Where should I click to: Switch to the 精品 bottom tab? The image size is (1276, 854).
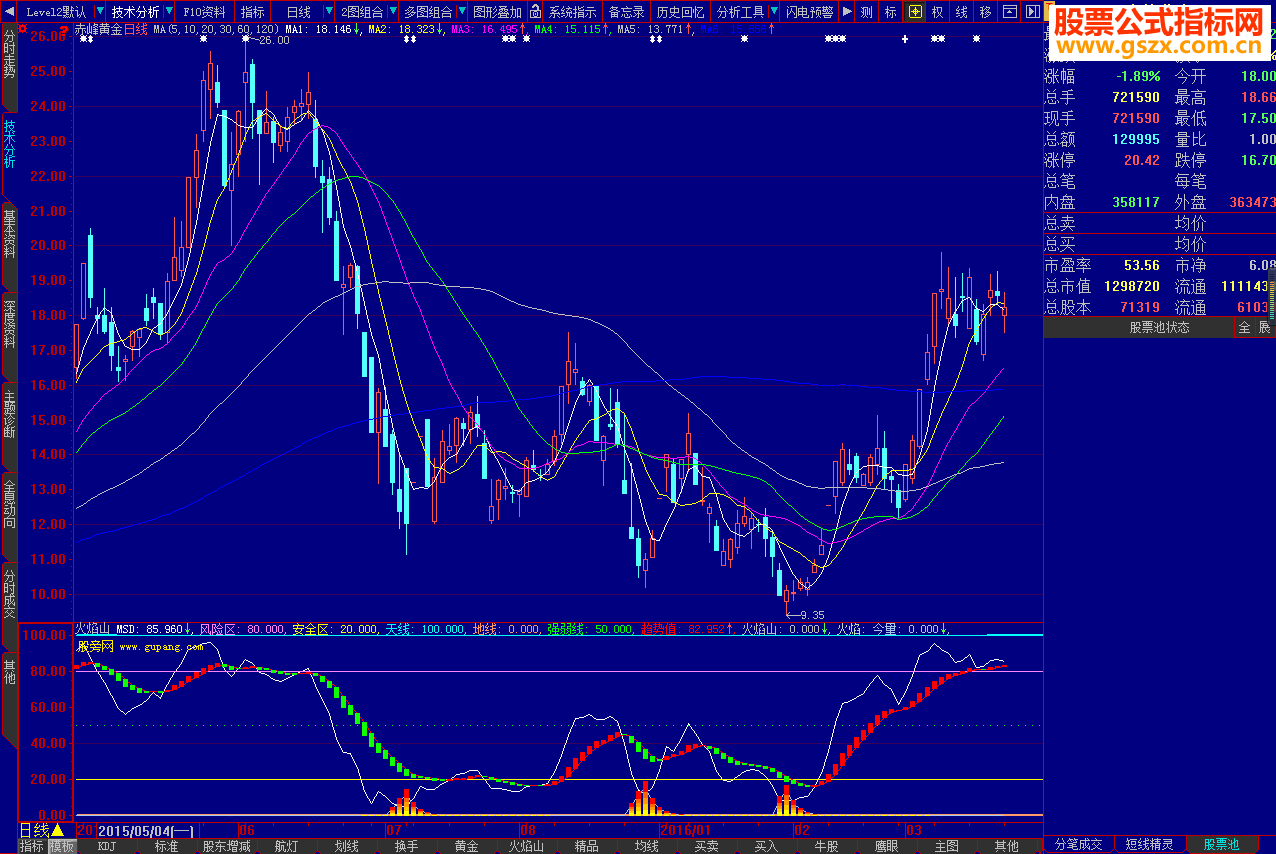(x=587, y=846)
